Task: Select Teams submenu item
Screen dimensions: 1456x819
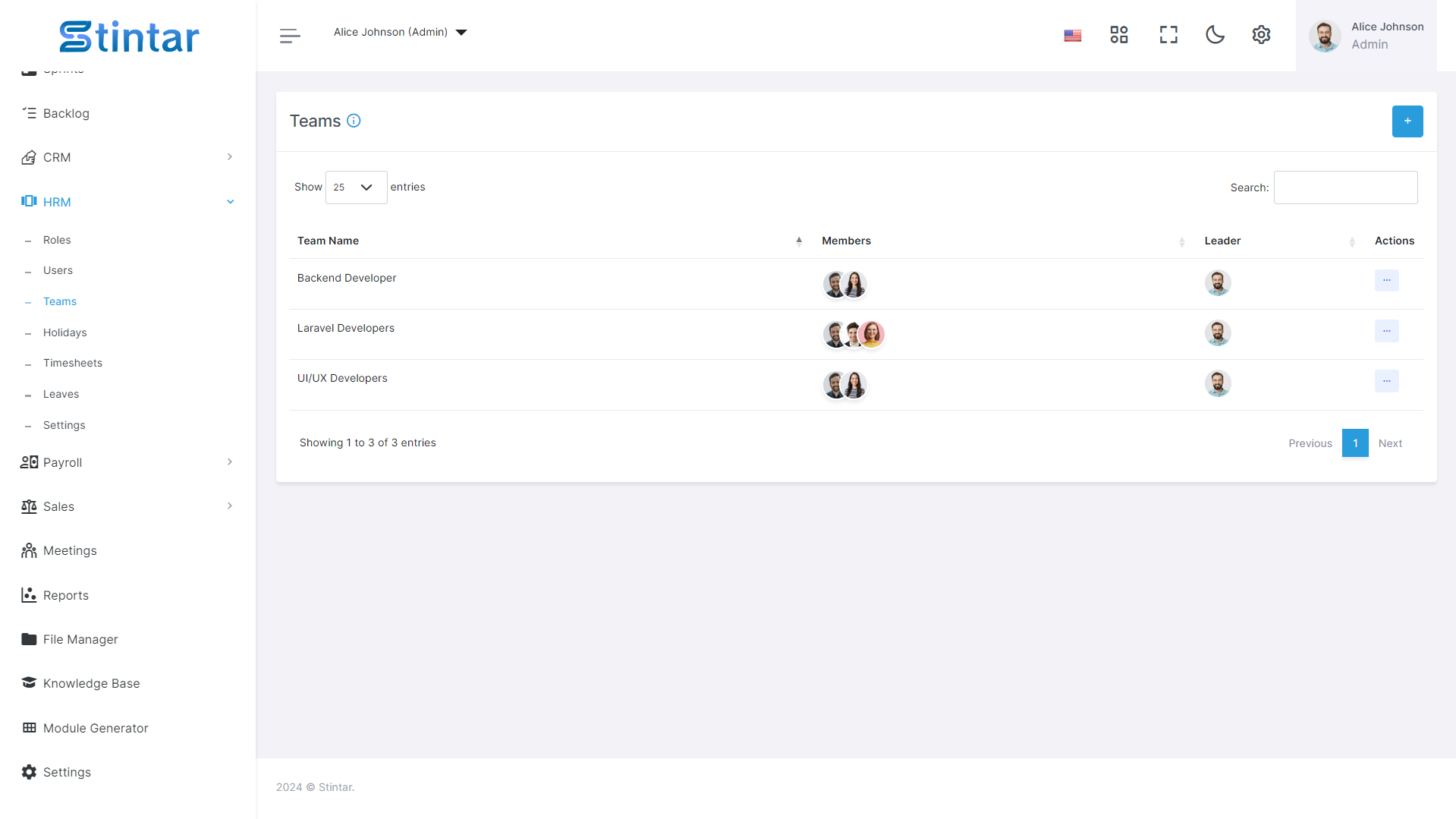Action: [60, 301]
